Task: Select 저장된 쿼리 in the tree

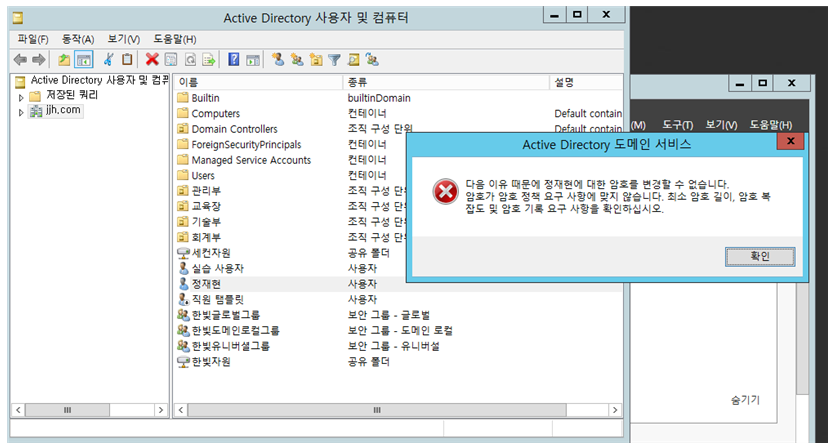Action: (72, 95)
